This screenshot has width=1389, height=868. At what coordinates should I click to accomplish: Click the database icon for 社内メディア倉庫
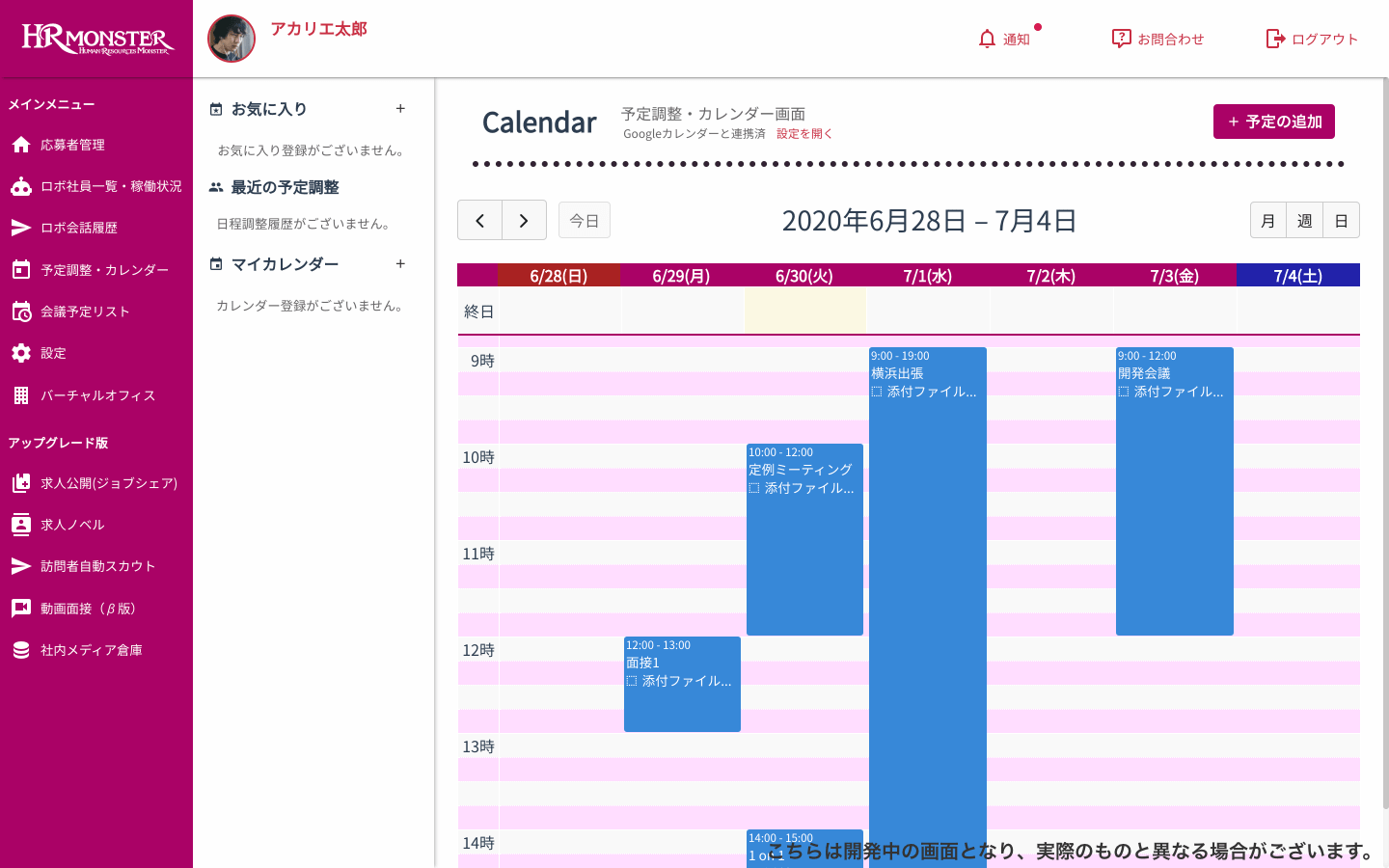pos(21,650)
